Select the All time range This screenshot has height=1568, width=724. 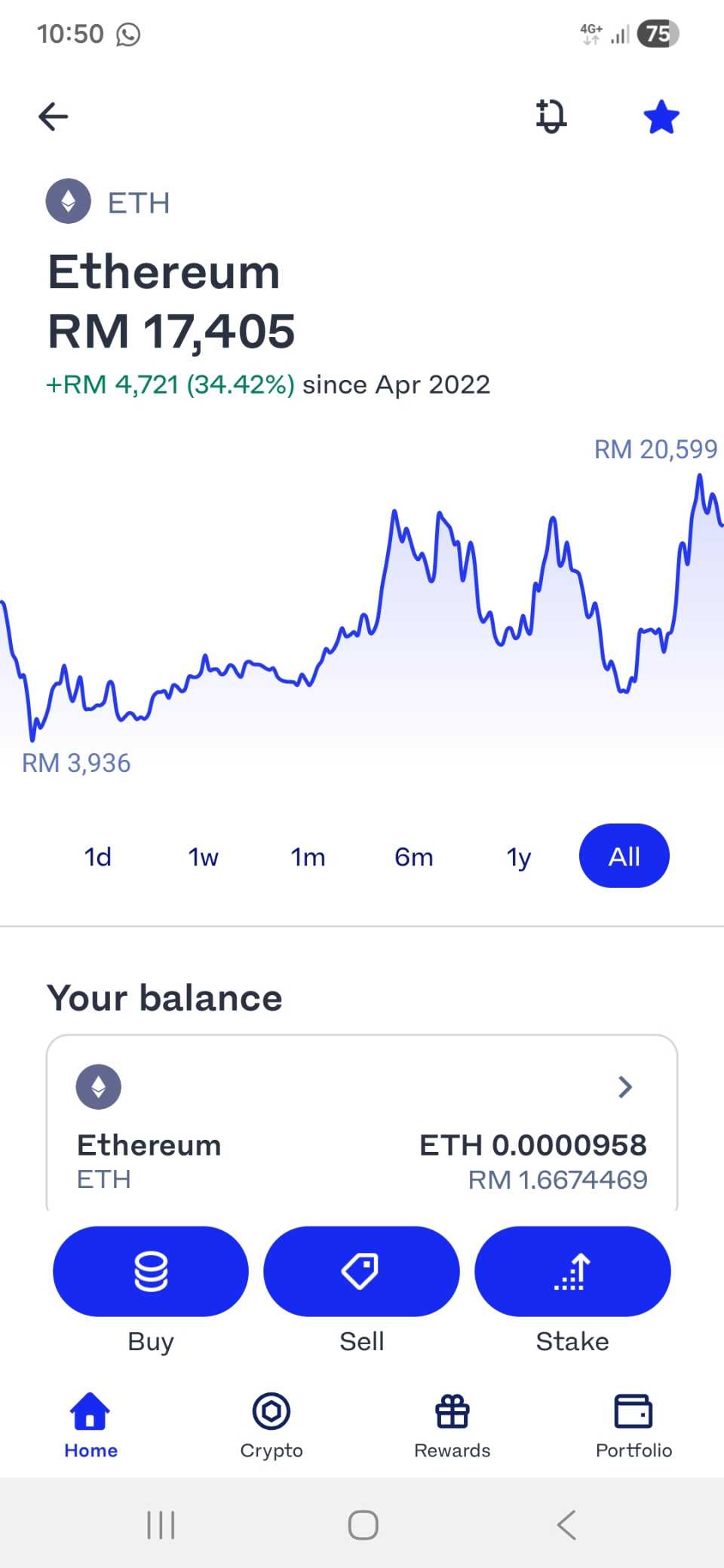point(624,856)
